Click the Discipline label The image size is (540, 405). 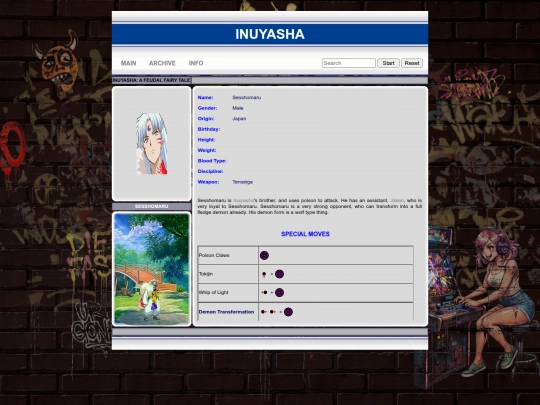click(210, 172)
